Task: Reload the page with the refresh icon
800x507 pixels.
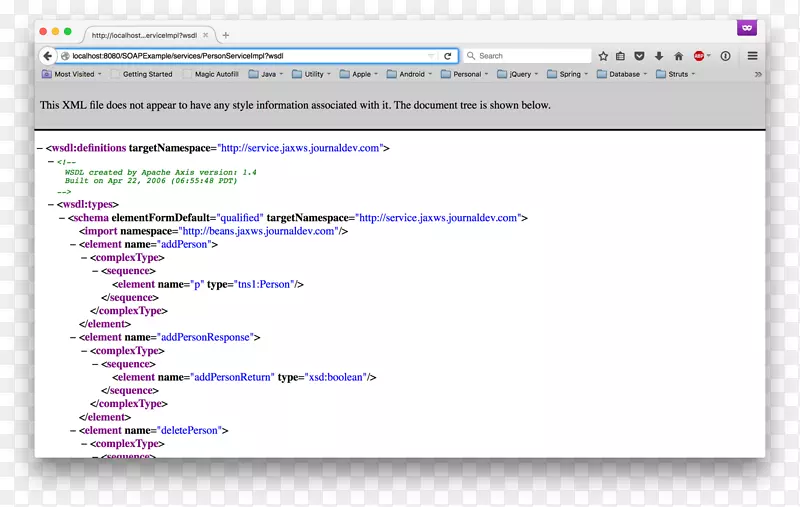Action: point(447,56)
